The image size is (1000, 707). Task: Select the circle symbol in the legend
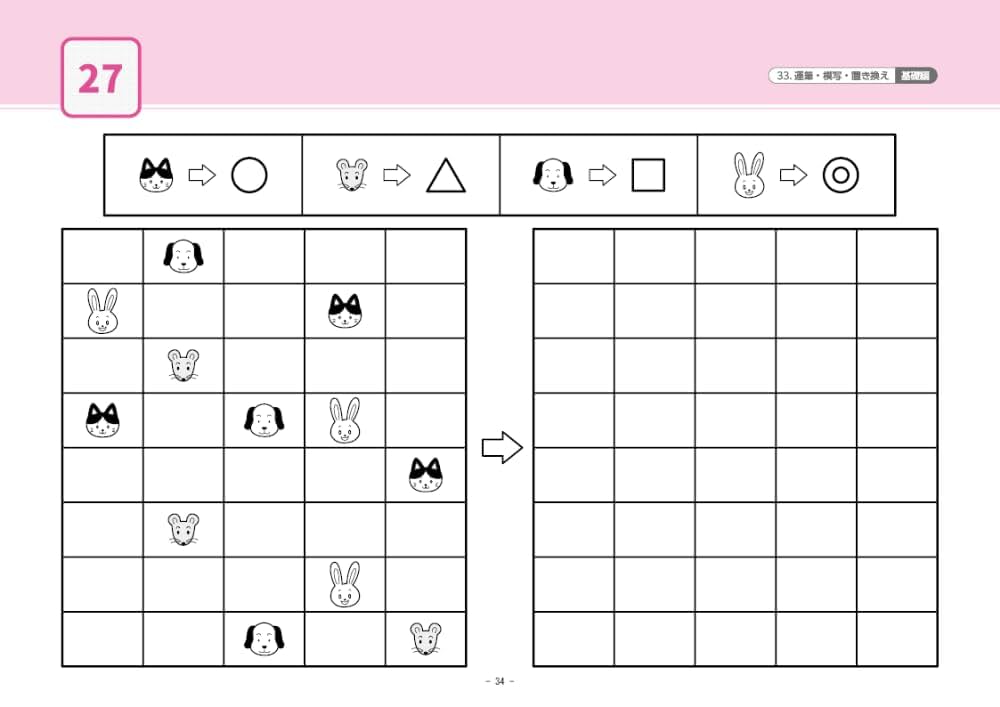(x=249, y=175)
